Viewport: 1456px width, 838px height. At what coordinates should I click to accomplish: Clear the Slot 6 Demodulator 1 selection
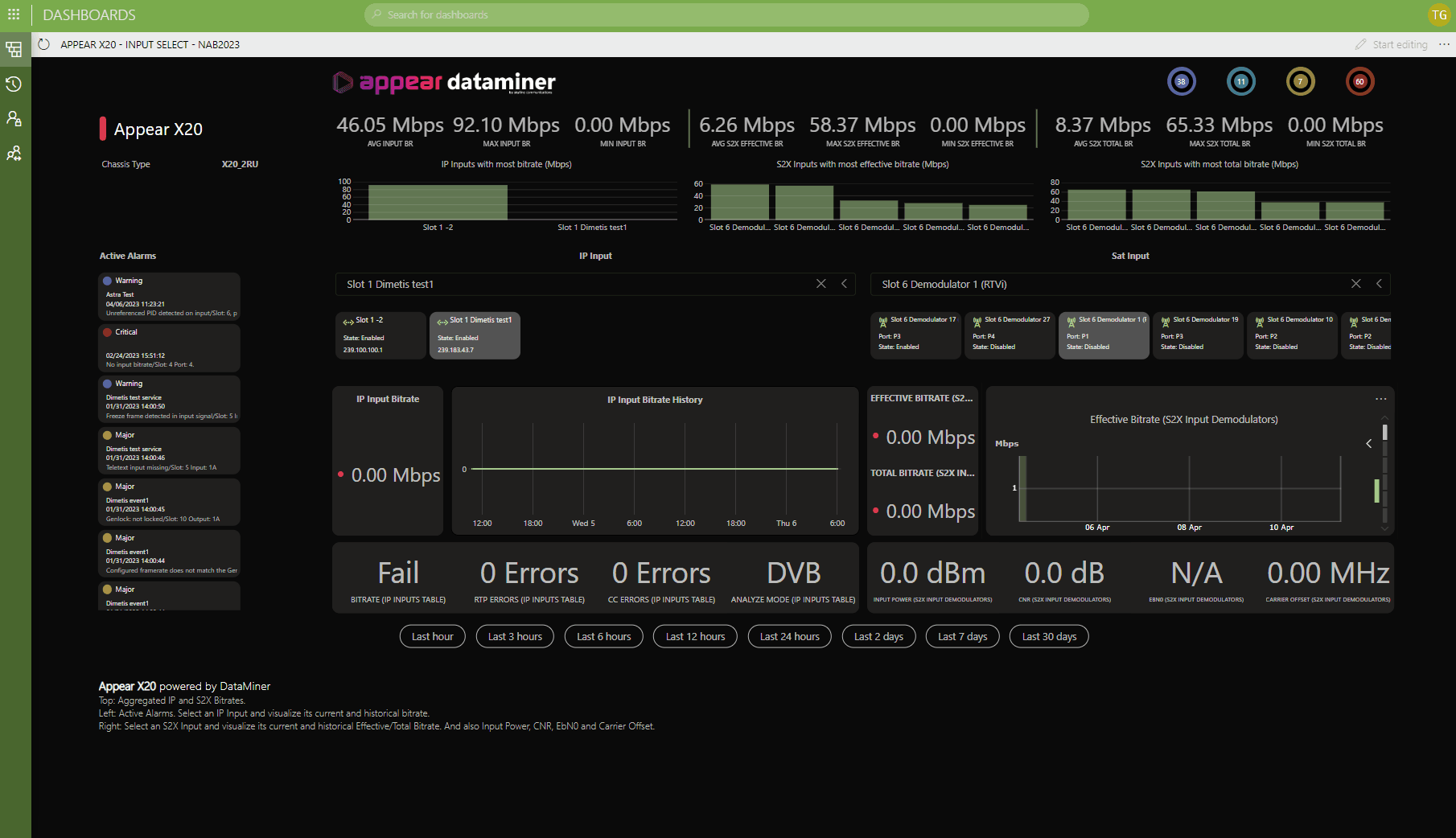point(1356,284)
